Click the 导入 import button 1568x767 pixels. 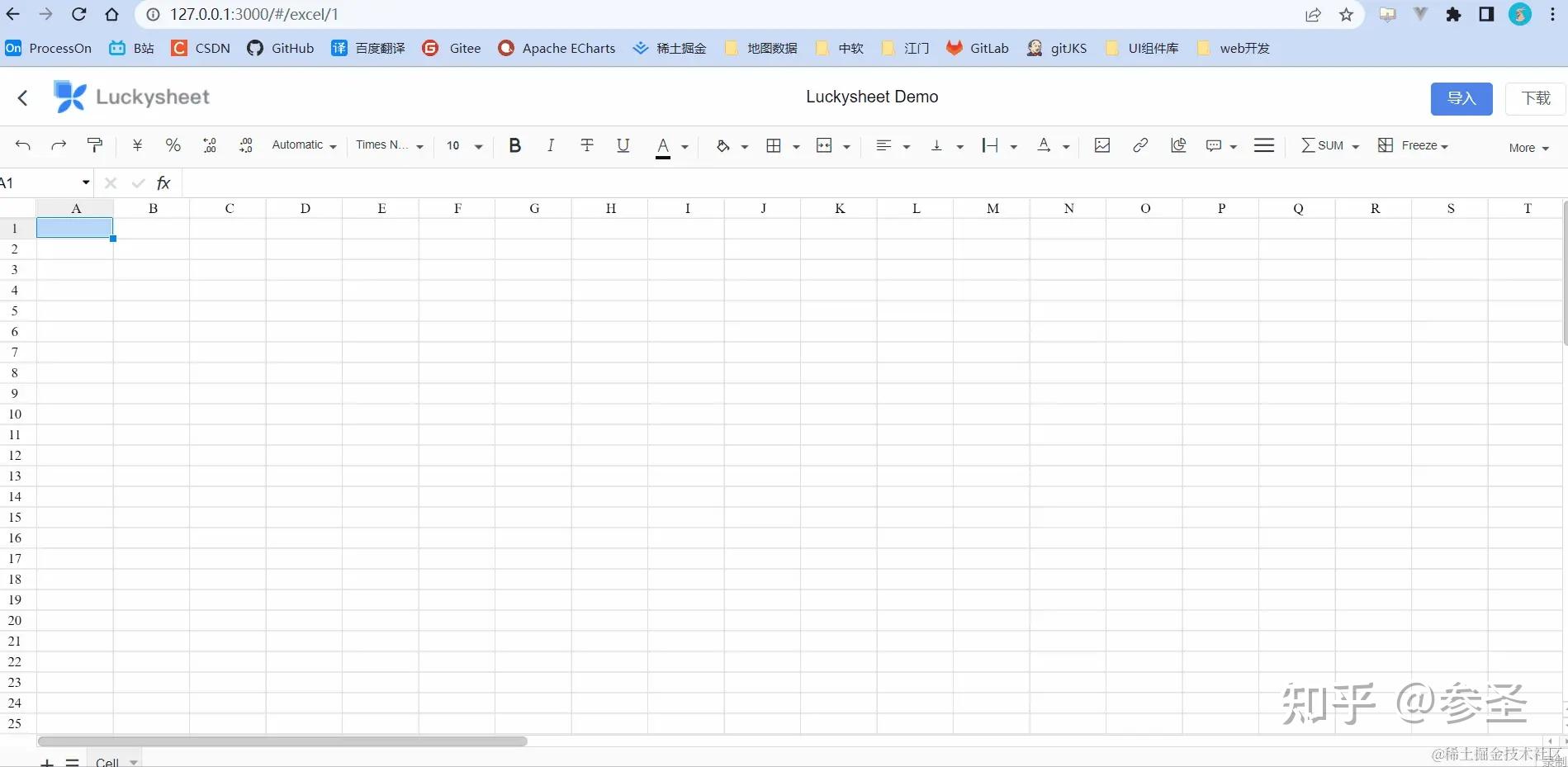coord(1461,98)
